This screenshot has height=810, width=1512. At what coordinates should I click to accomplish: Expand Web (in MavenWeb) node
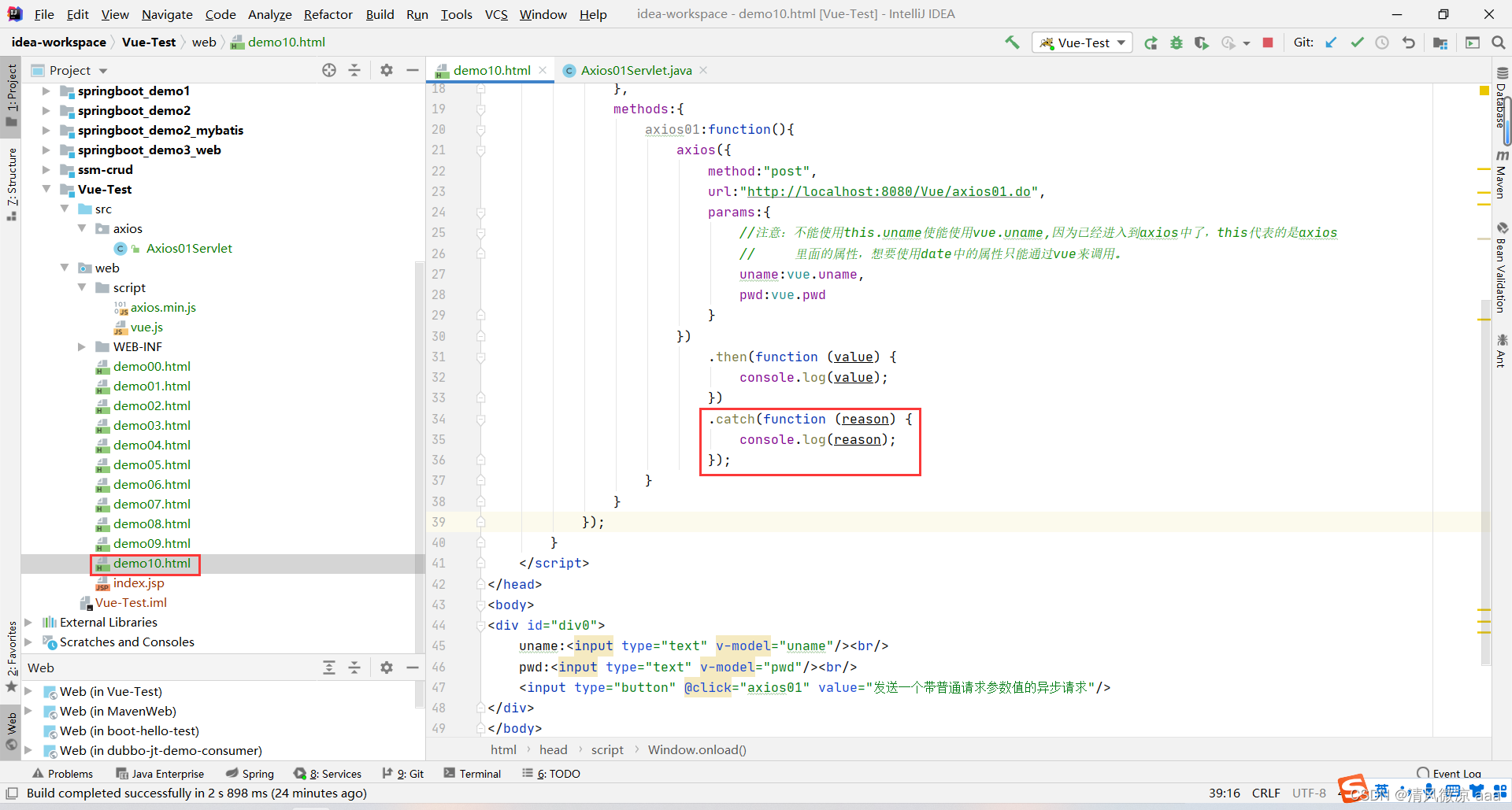tap(28, 711)
